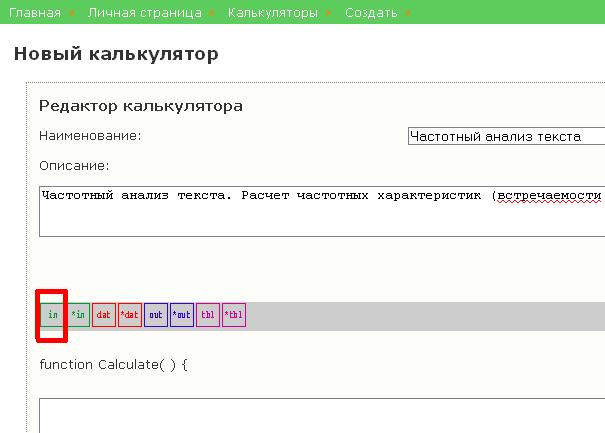The image size is (605, 433).
Task: Click the "Новый калькулятор" page heading
Action: pyautogui.click(x=116, y=54)
